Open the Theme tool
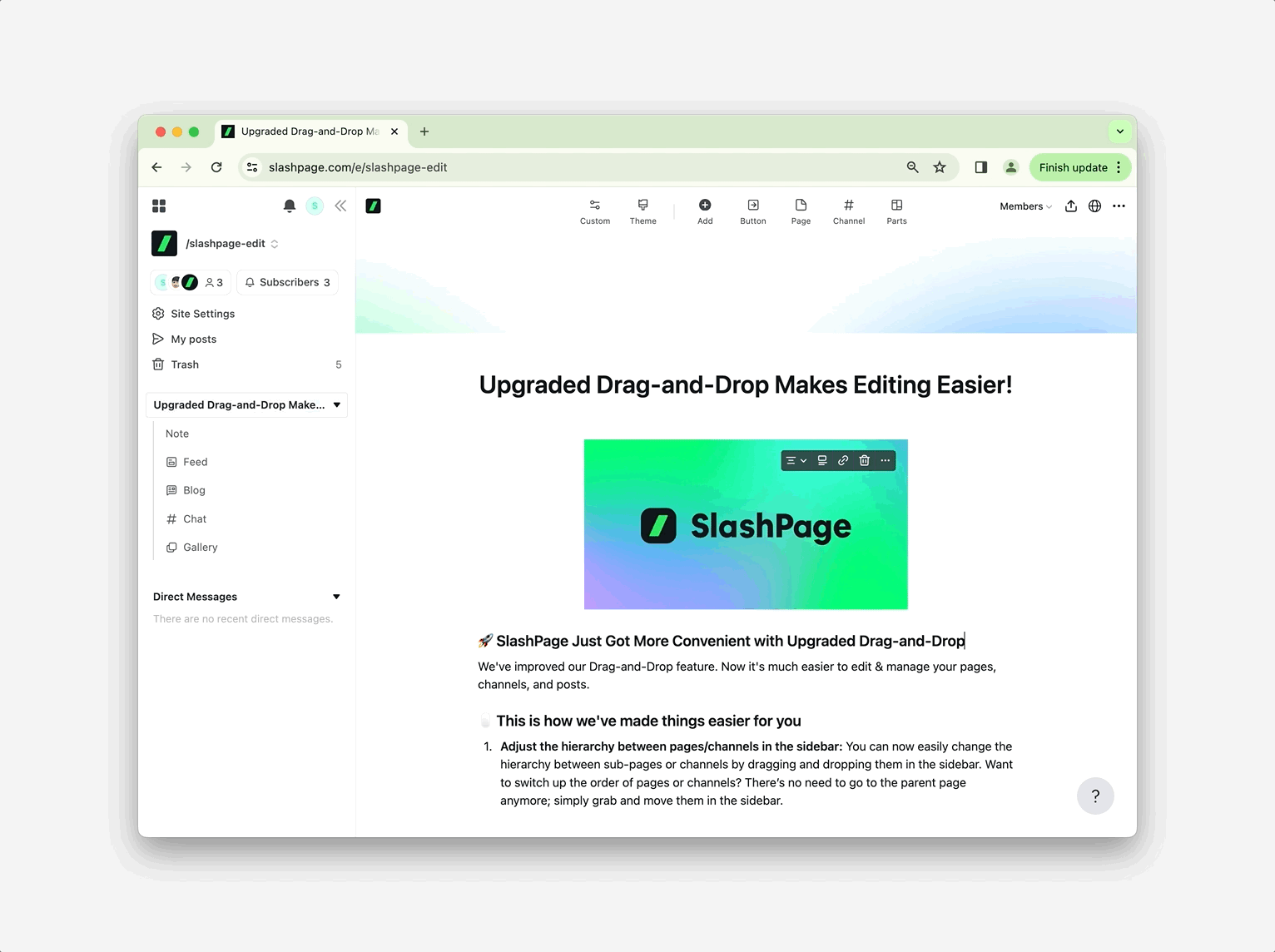The width and height of the screenshot is (1275, 952). tap(642, 211)
